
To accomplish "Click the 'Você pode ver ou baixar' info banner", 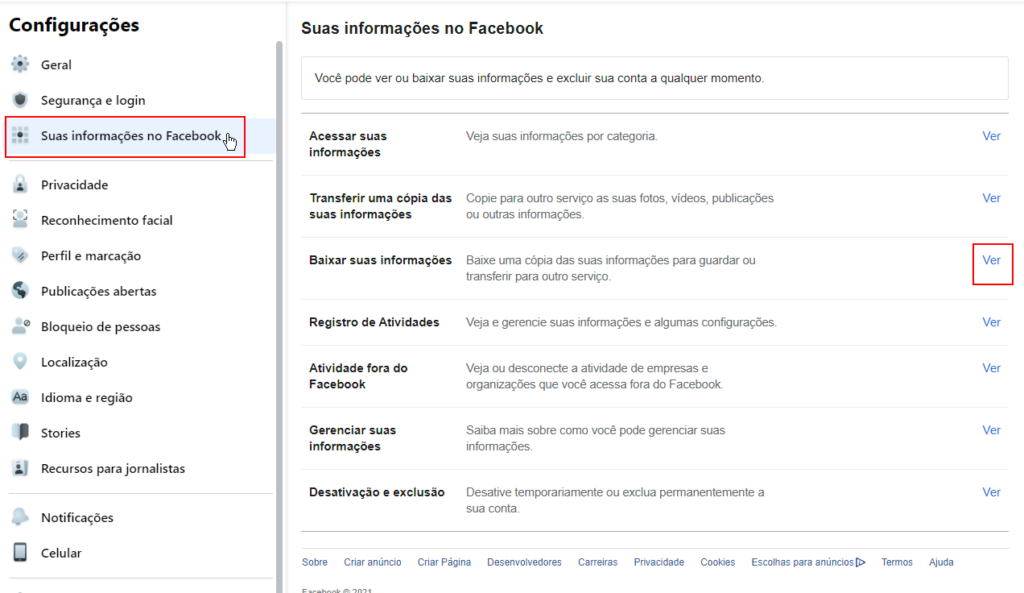I will tap(654, 78).
